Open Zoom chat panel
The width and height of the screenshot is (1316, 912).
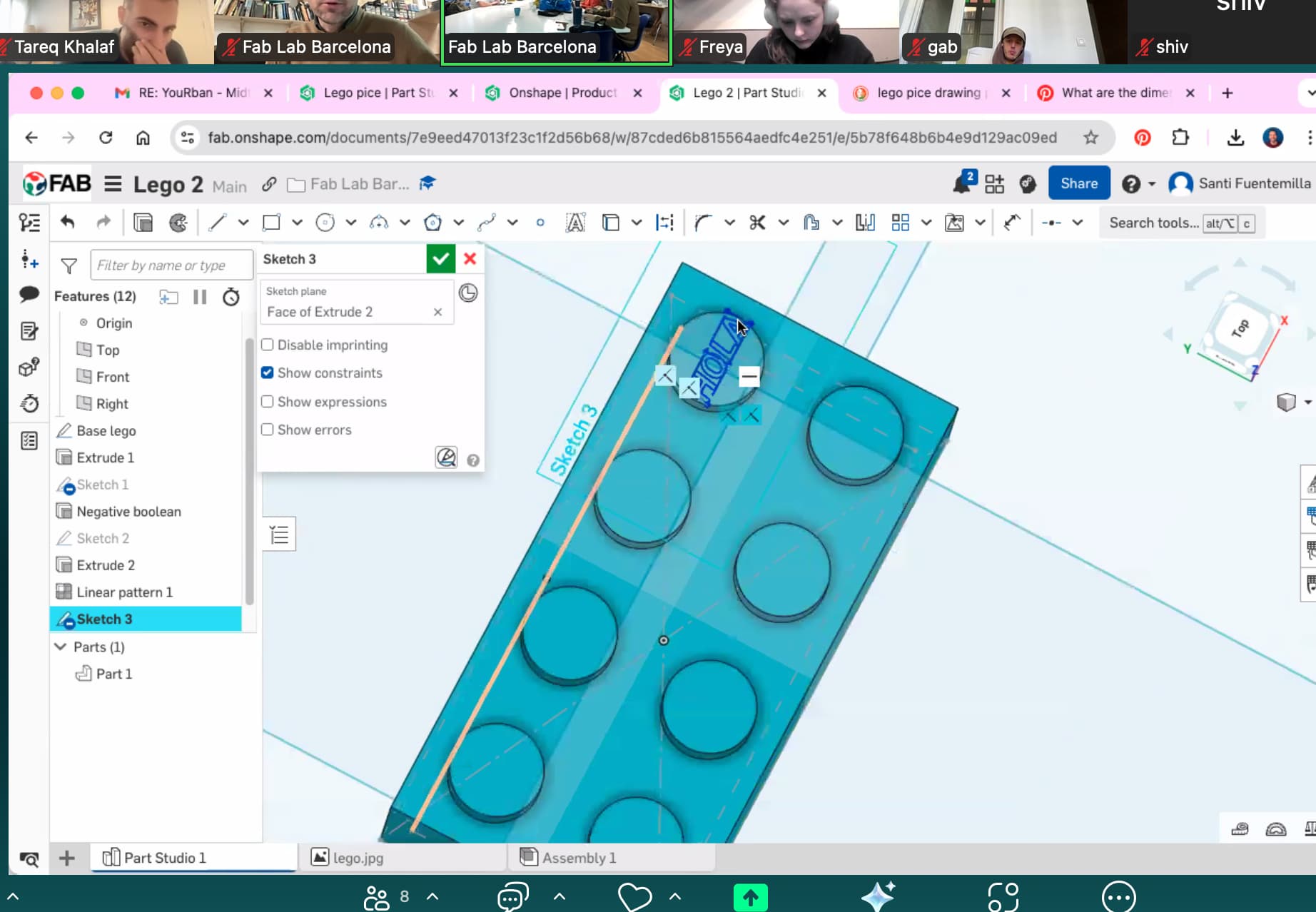pos(512,896)
